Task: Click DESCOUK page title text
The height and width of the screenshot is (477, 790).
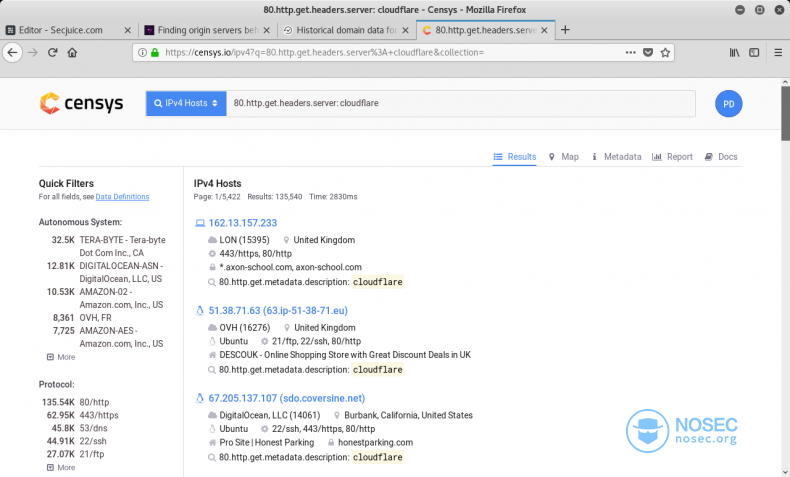Action: 345,355
